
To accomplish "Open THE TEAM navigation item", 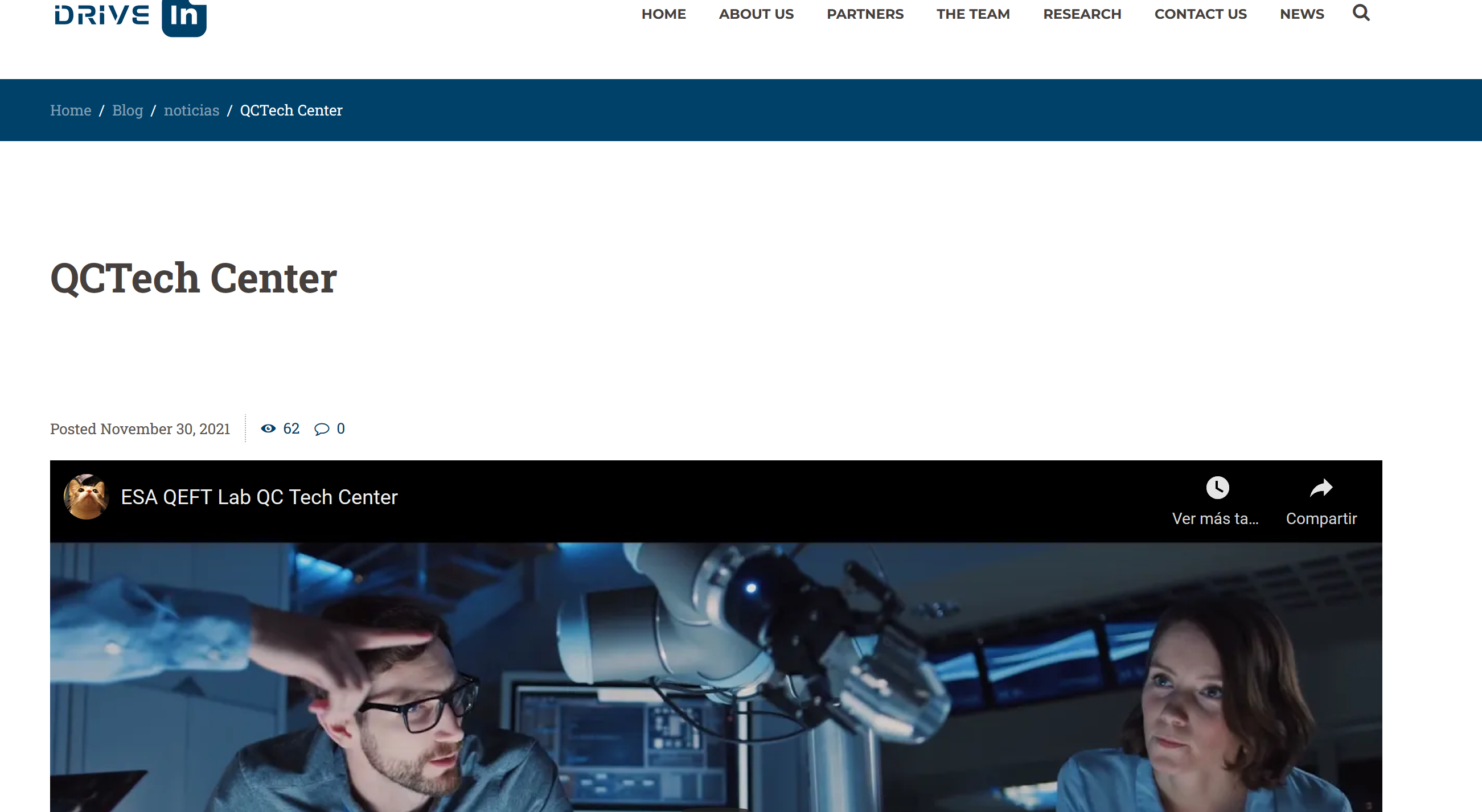I will click(x=973, y=14).
